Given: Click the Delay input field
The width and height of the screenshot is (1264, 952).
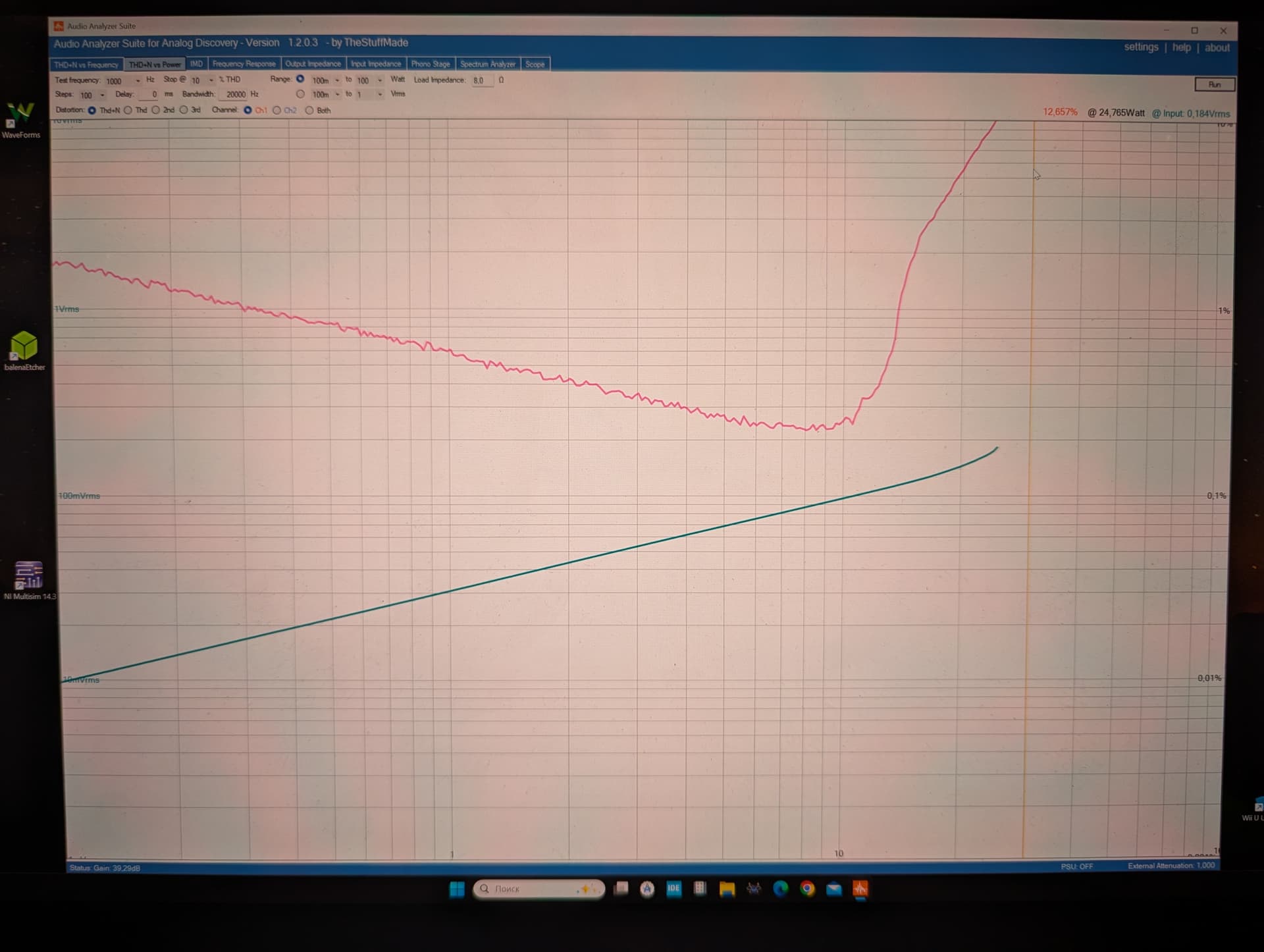Looking at the screenshot, I should (149, 95).
